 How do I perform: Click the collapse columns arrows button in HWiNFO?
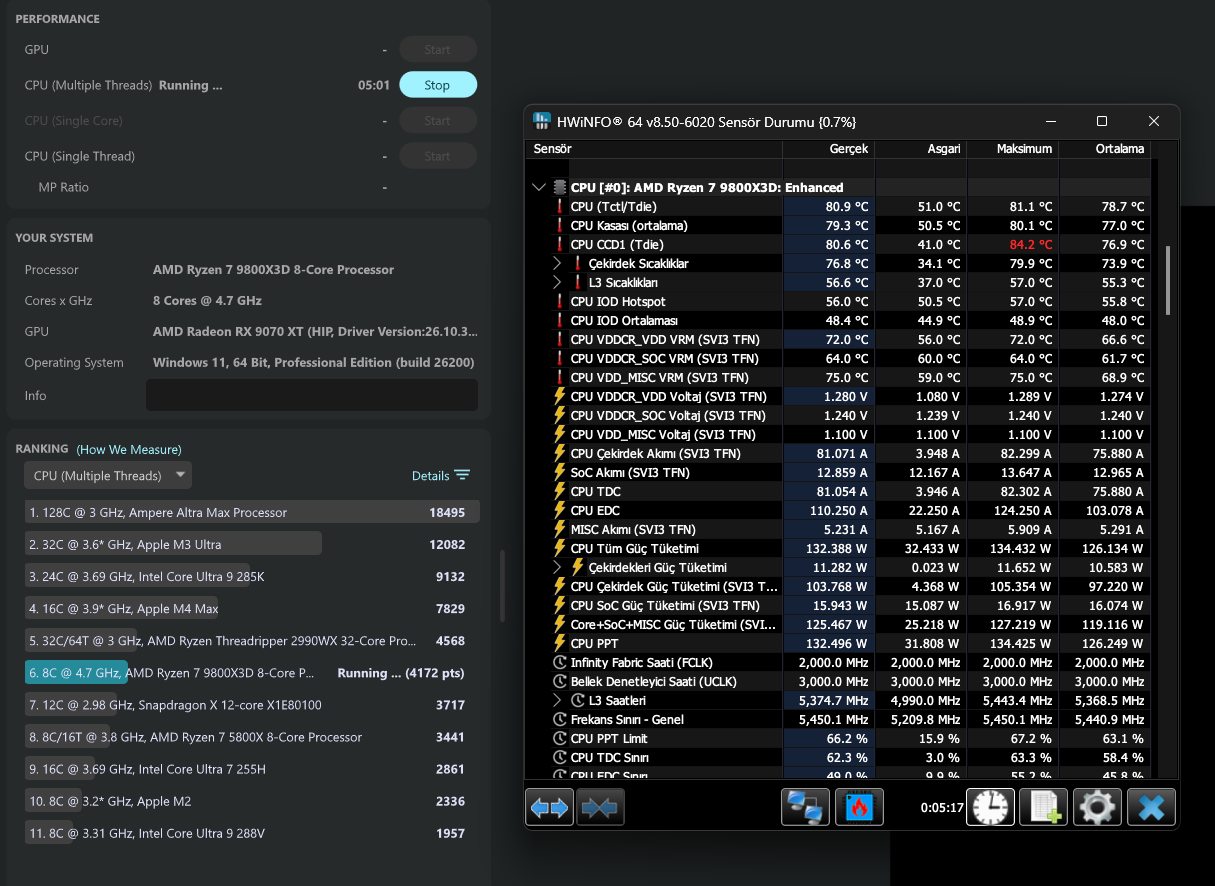pos(600,807)
